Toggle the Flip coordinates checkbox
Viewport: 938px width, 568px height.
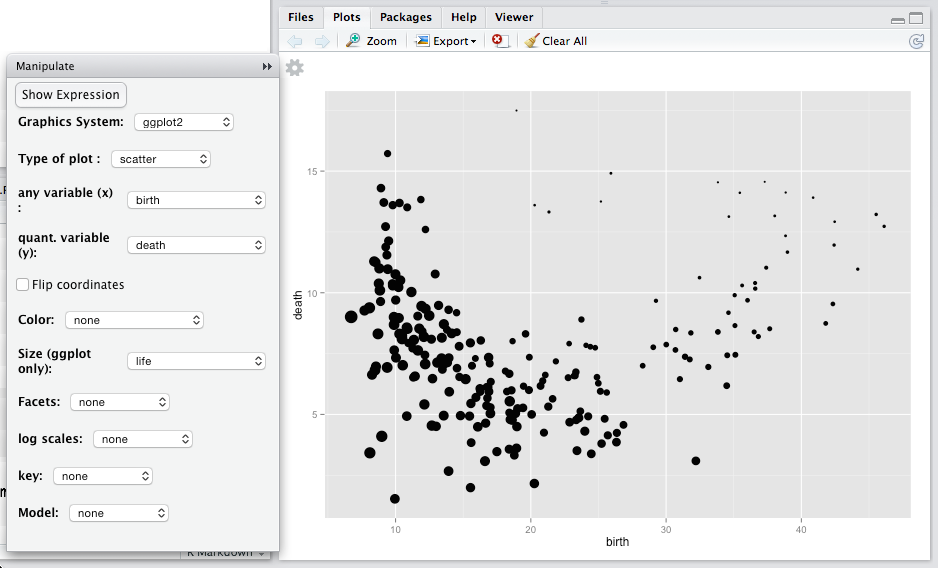point(23,285)
